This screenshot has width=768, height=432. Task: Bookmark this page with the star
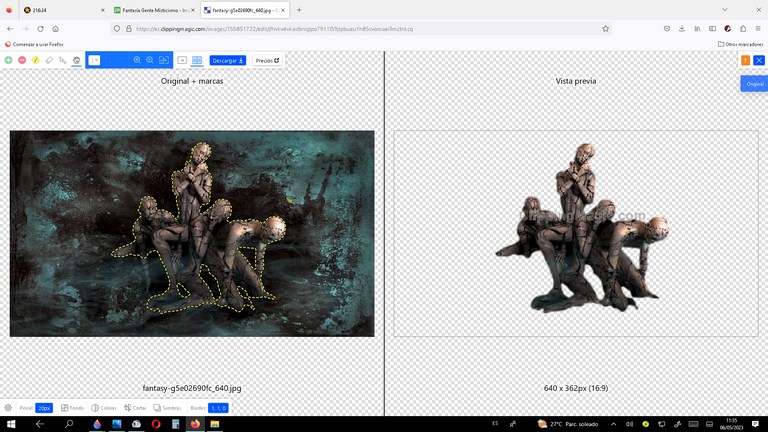pos(605,29)
